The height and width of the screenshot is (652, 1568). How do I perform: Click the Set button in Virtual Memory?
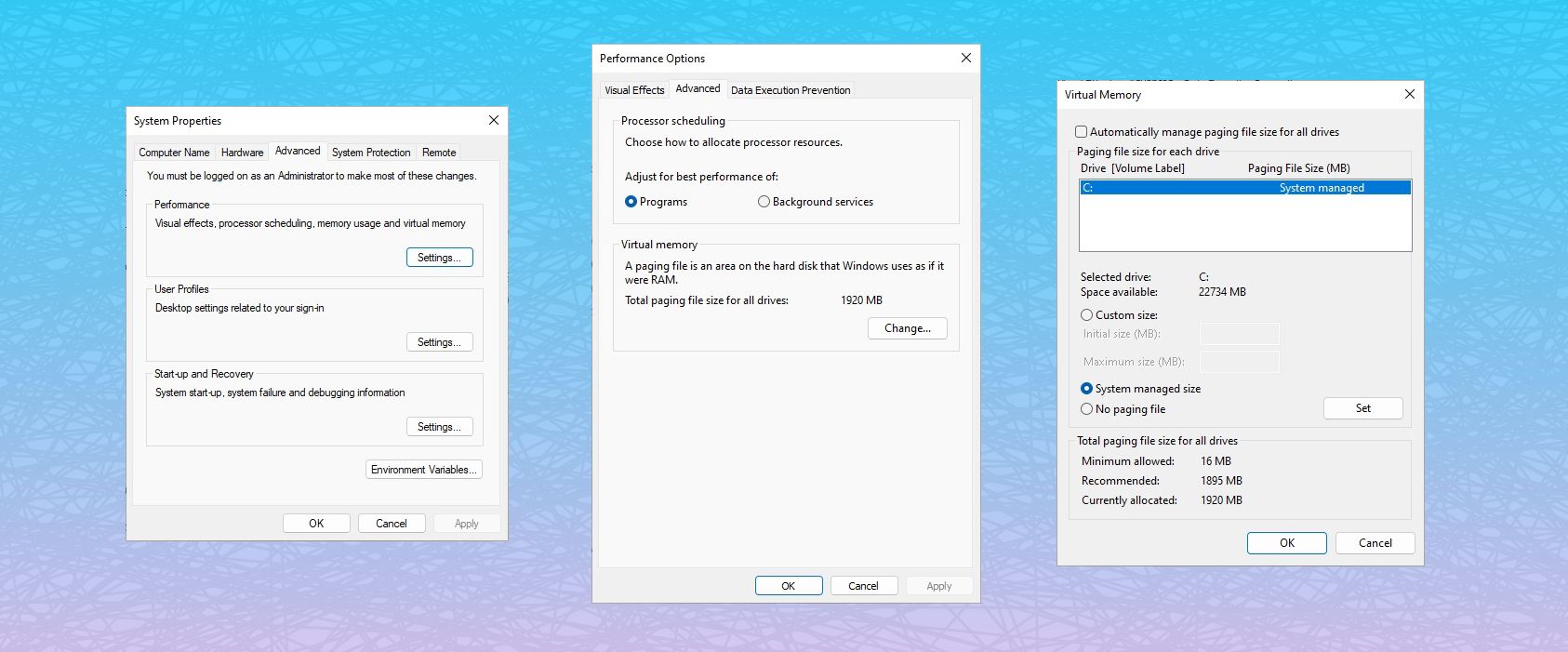point(1362,408)
